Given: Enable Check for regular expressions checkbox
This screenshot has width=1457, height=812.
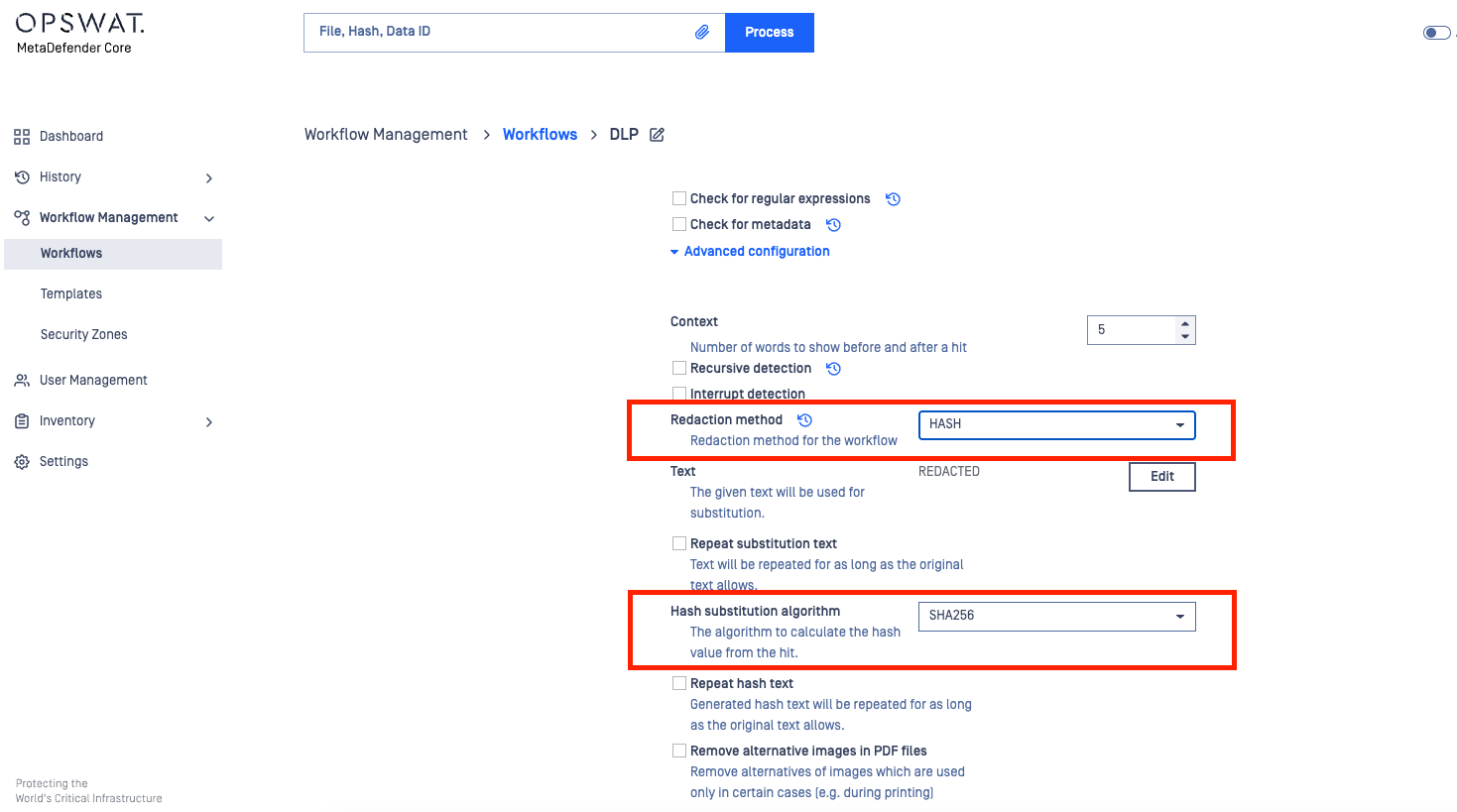Looking at the screenshot, I should tap(679, 198).
